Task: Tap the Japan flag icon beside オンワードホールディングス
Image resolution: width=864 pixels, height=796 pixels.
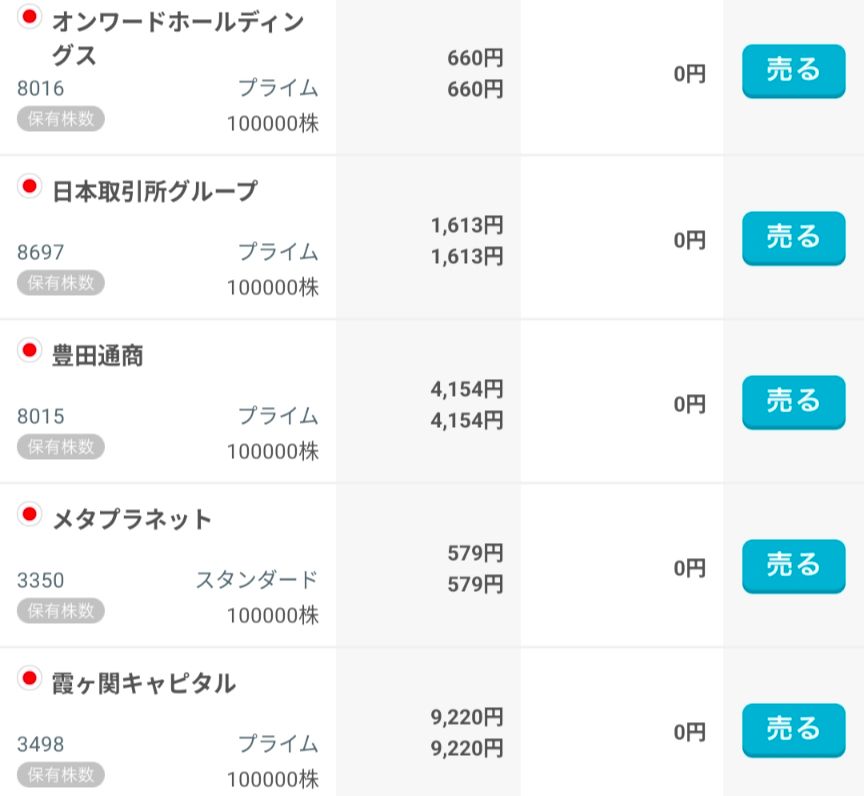Action: (29, 17)
